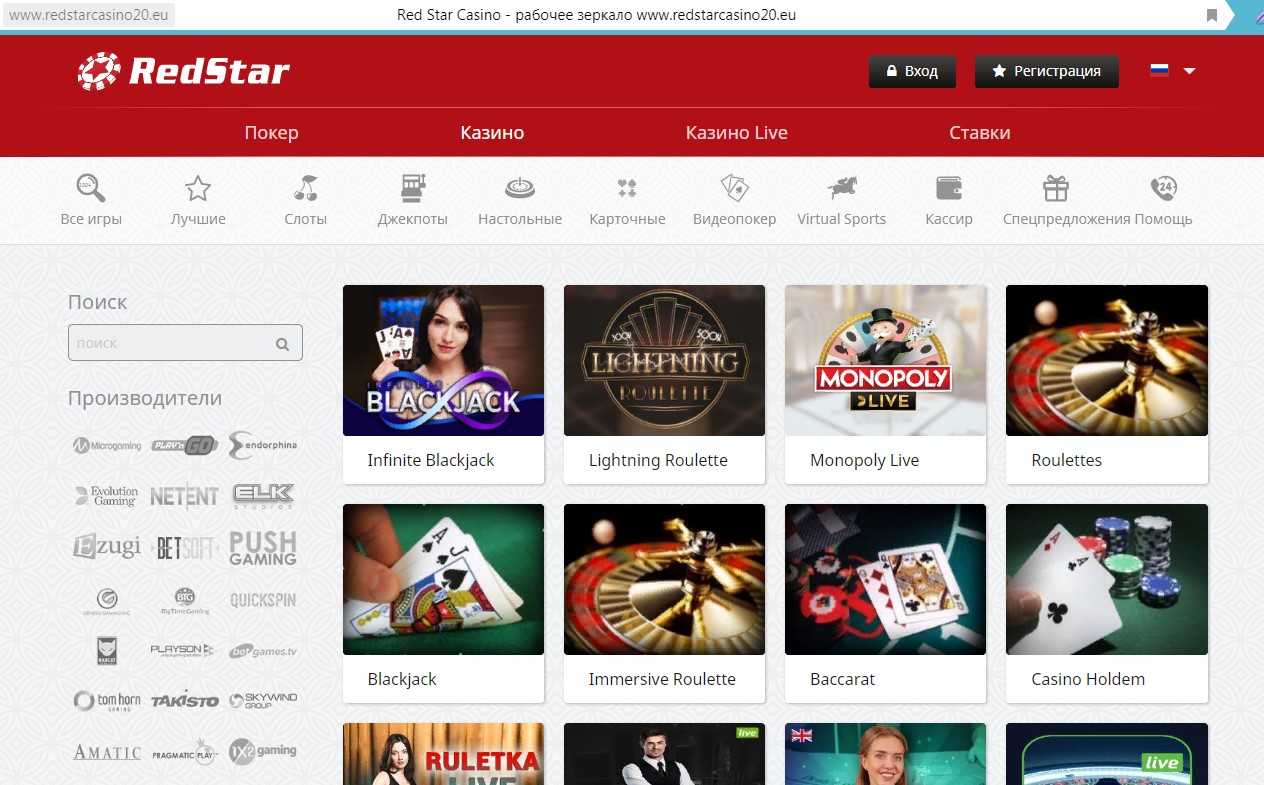
Task: Filter by ELK Studios provider logo
Action: (x=263, y=496)
